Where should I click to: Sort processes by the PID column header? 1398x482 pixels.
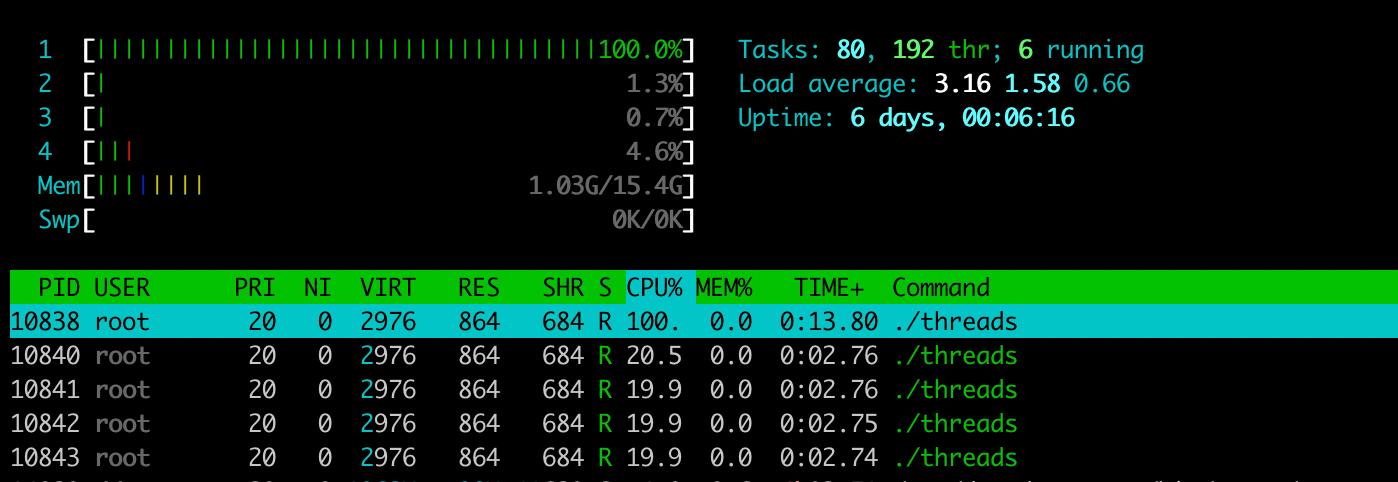point(59,288)
